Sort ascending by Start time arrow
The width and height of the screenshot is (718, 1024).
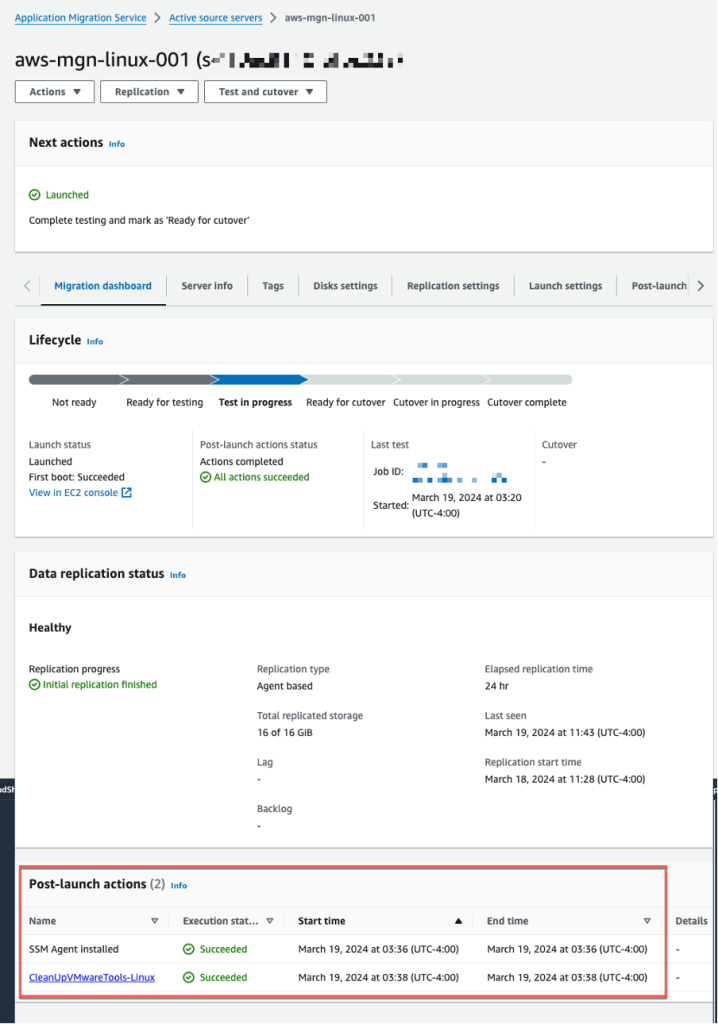coord(459,921)
